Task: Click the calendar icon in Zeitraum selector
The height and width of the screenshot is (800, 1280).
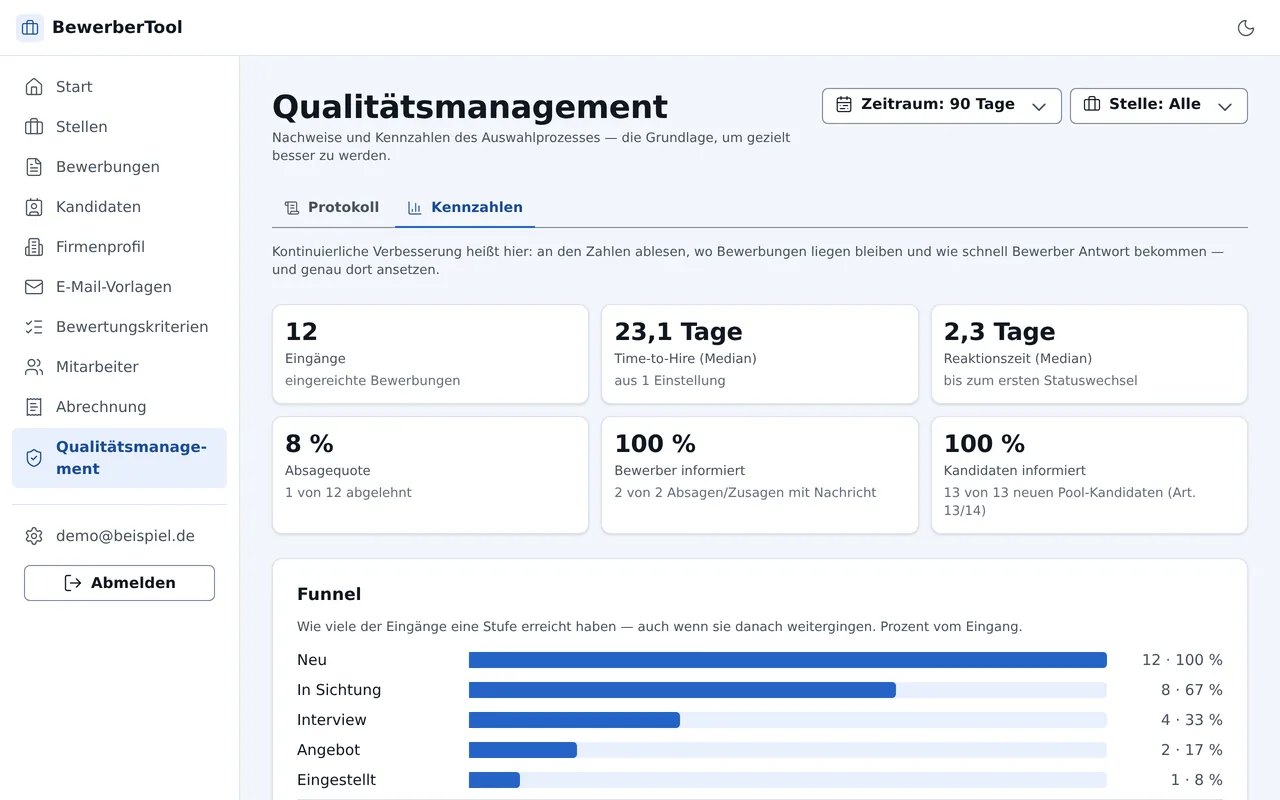Action: (x=844, y=105)
